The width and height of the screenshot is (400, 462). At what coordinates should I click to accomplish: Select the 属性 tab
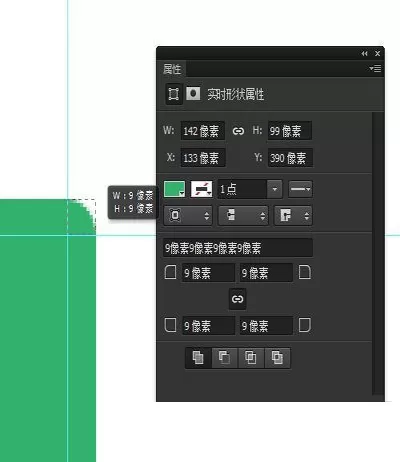(172, 69)
